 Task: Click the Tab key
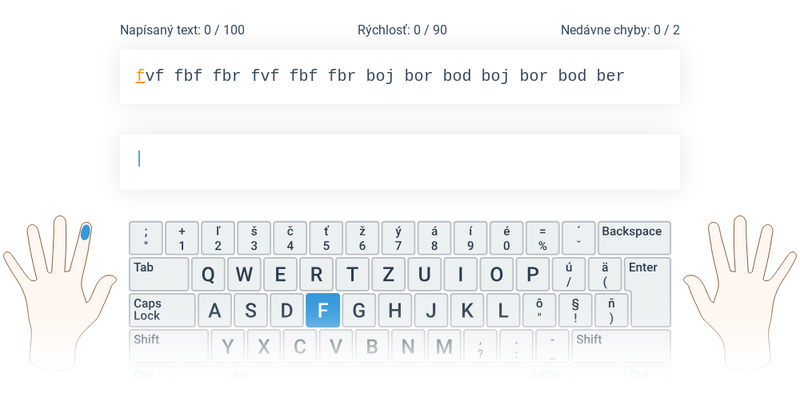coord(159,274)
